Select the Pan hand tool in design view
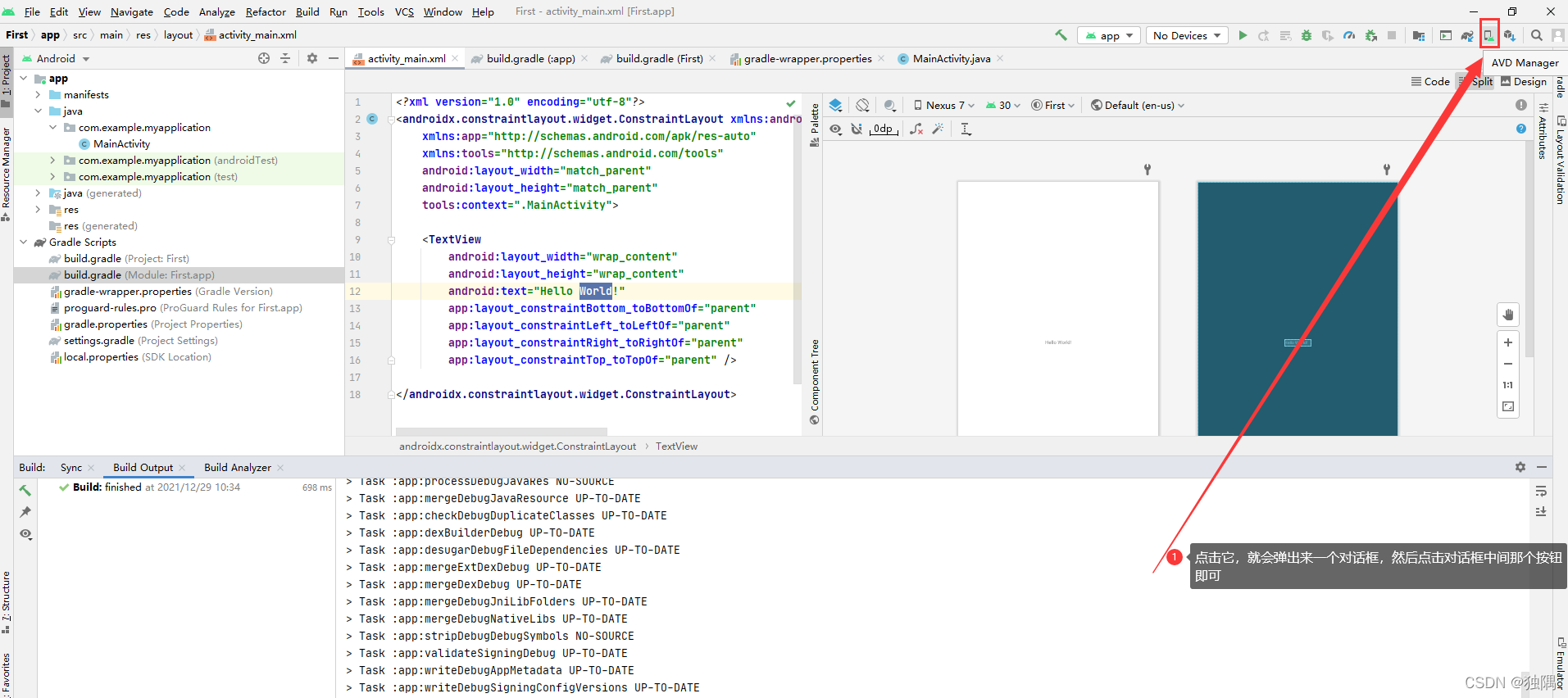 (1508, 315)
